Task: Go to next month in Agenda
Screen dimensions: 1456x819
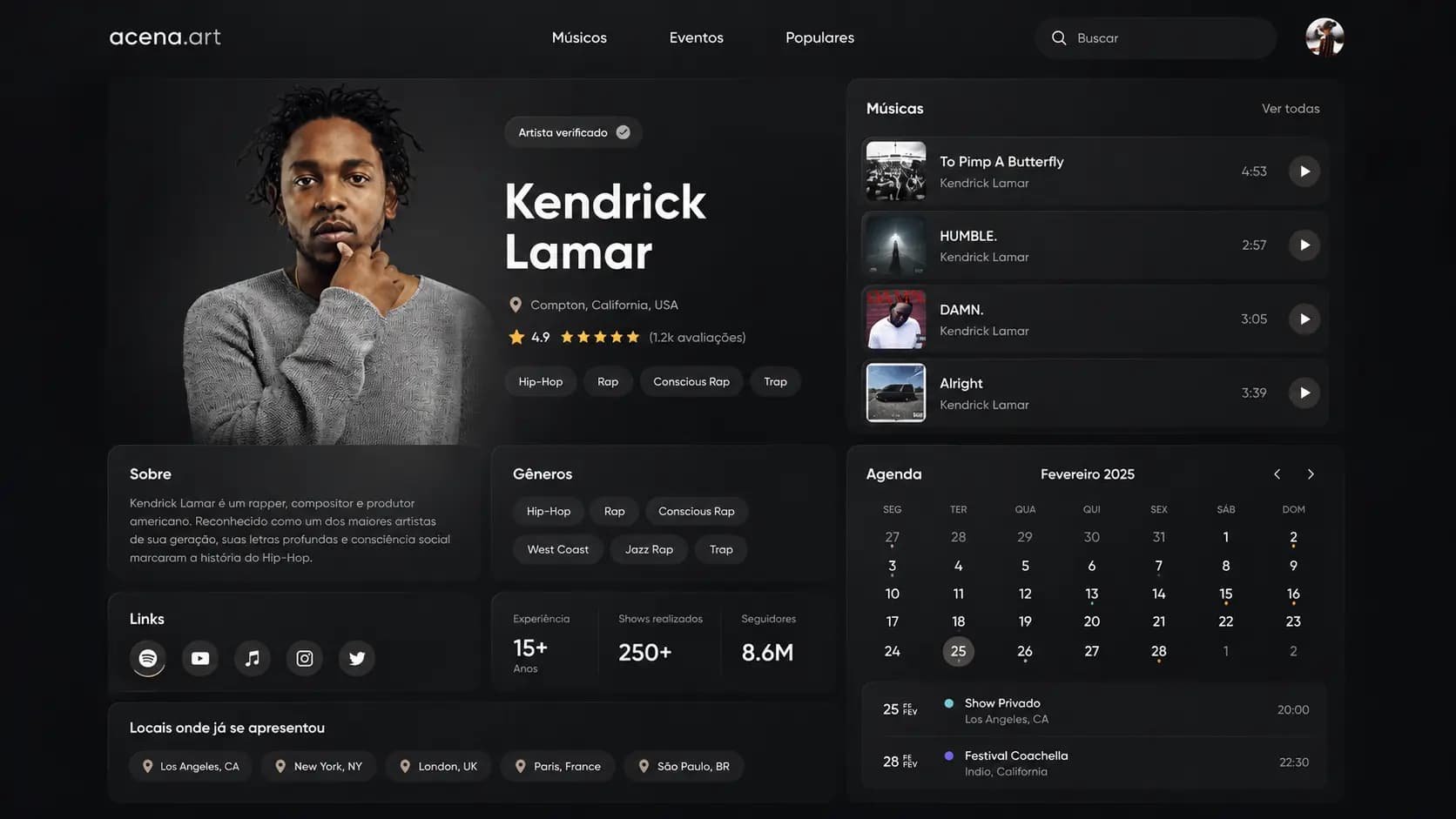Action: 1311,474
